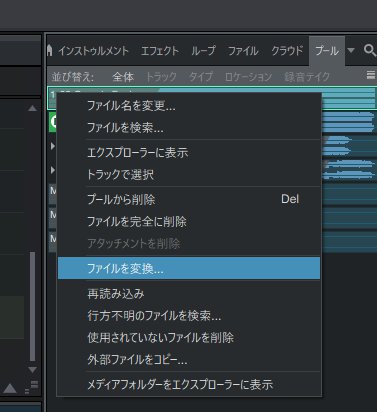Choose ファイルを検索... menu entry

coord(189,128)
